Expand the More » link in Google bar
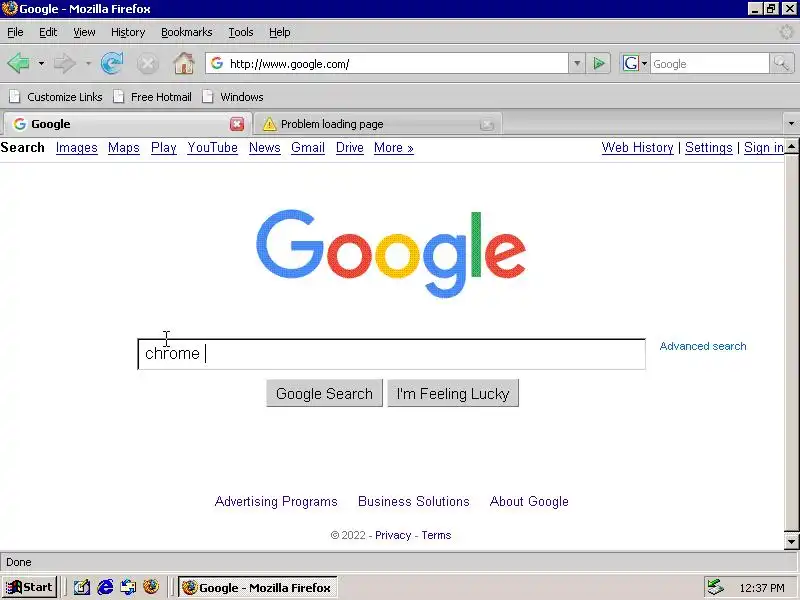The height and width of the screenshot is (600, 800). (393, 148)
